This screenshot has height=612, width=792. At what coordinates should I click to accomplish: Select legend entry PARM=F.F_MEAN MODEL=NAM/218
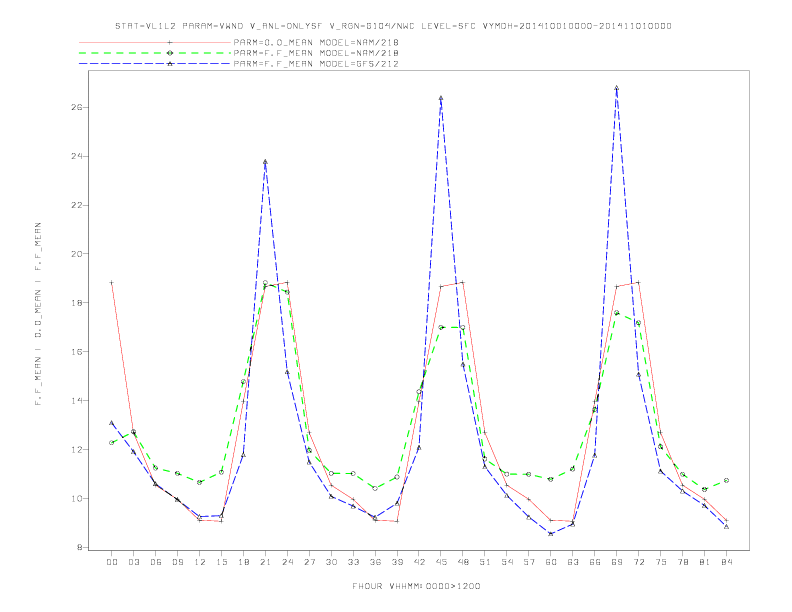(316, 53)
